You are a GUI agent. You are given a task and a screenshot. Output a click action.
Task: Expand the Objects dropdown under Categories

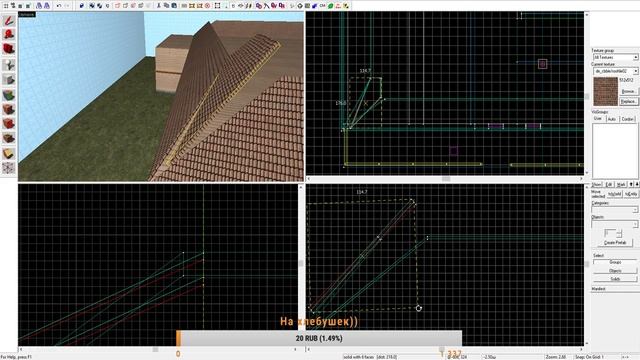(x=615, y=224)
